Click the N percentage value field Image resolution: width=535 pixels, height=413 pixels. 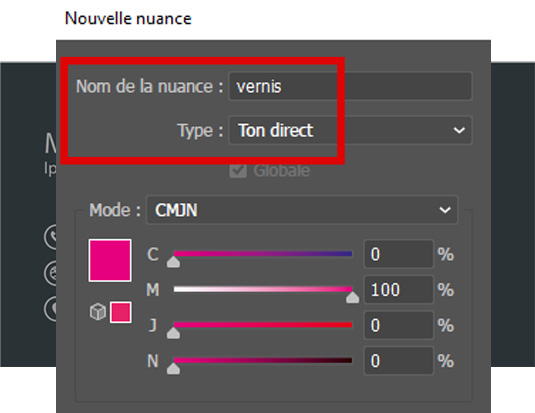click(x=399, y=361)
